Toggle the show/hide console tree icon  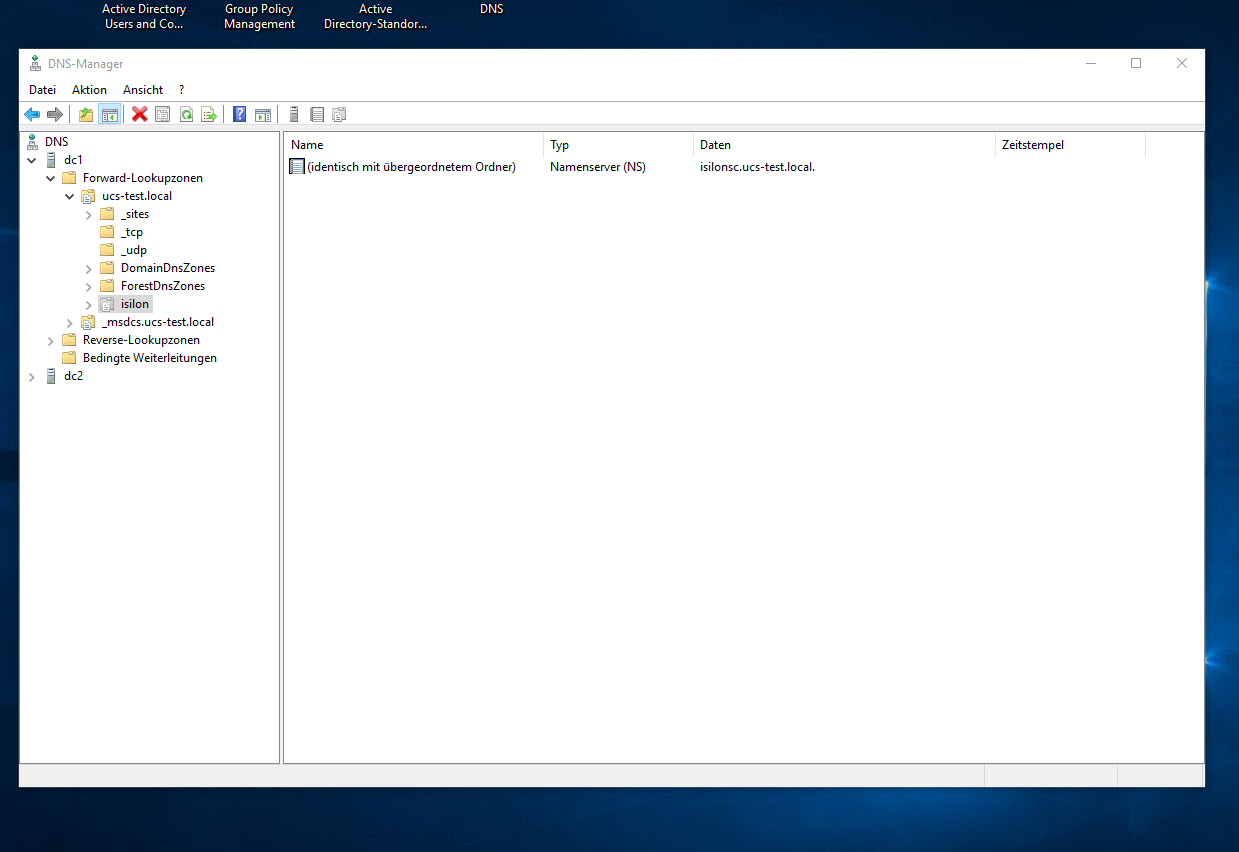109,115
